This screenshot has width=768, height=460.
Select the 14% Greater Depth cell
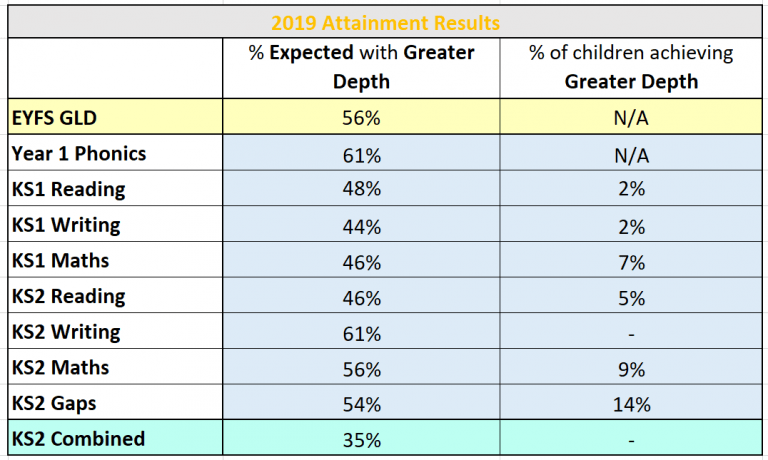click(x=631, y=404)
